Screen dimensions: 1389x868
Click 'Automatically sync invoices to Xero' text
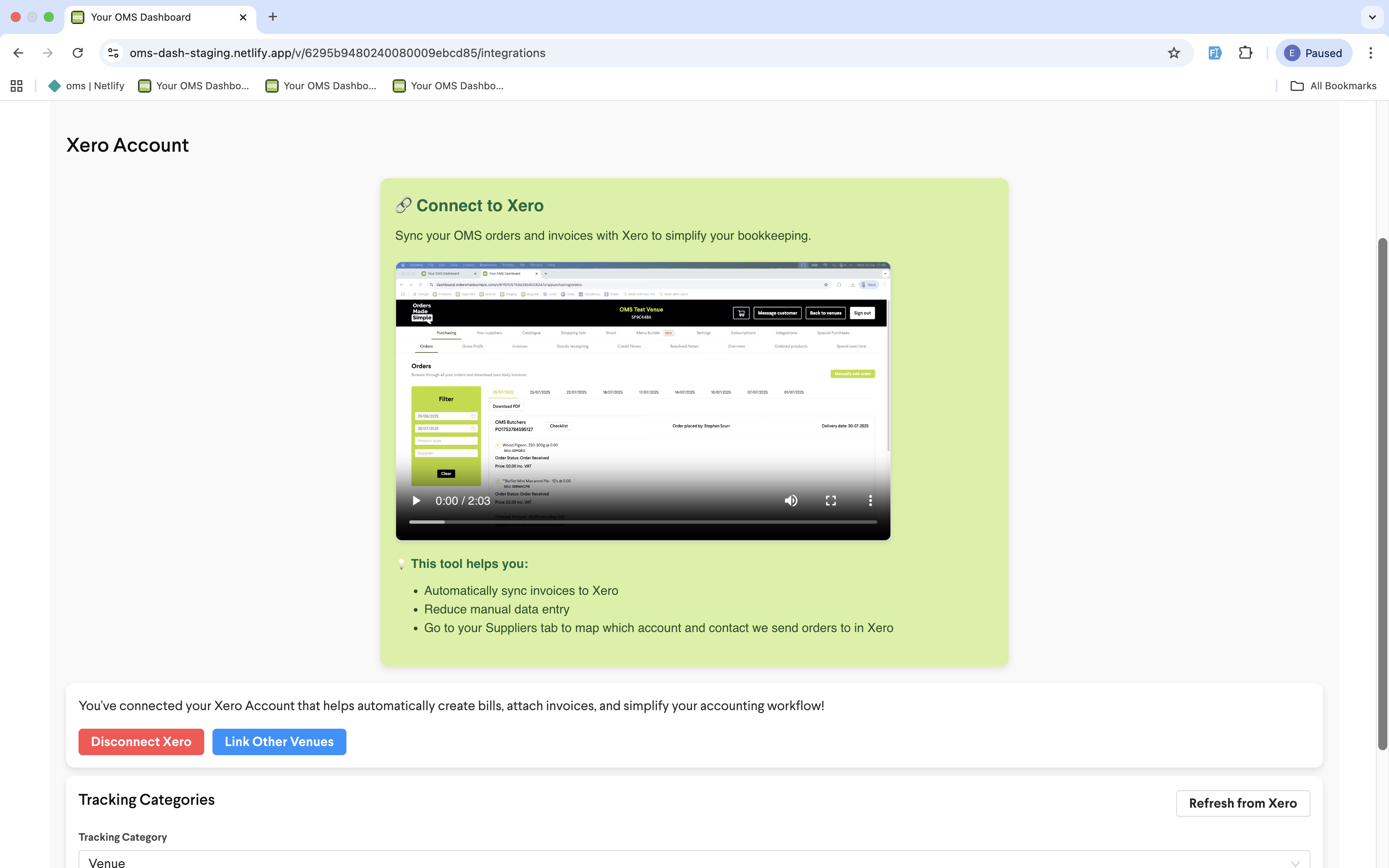click(521, 591)
